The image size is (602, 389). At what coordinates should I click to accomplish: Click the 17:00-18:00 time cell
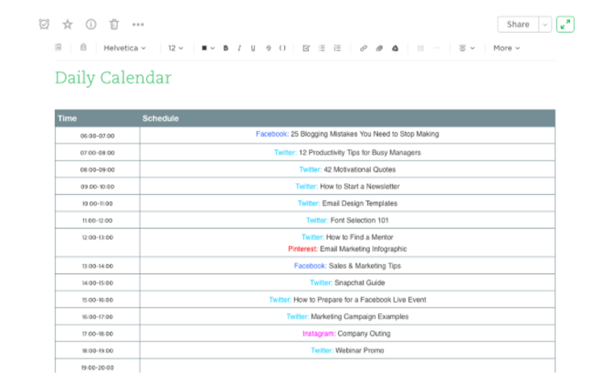click(x=98, y=333)
